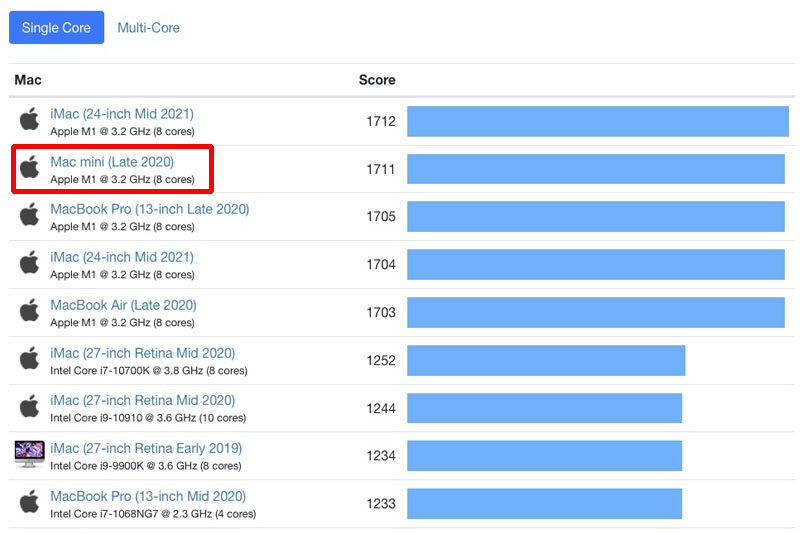Open the MacBook Pro (13-inch Mid 2020) link
This screenshot has height=533, width=800.
[x=148, y=496]
